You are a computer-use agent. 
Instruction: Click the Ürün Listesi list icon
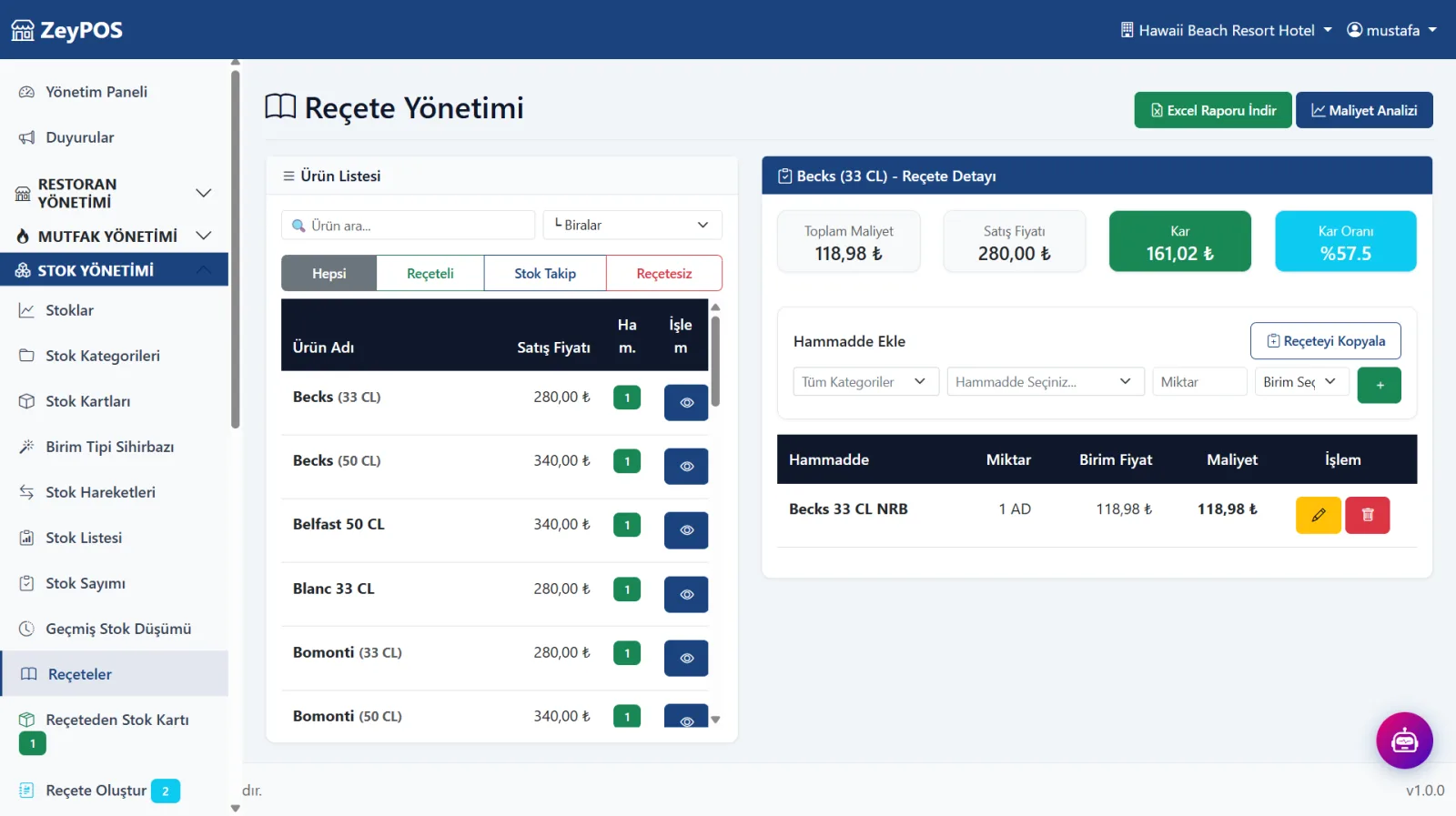point(288,176)
